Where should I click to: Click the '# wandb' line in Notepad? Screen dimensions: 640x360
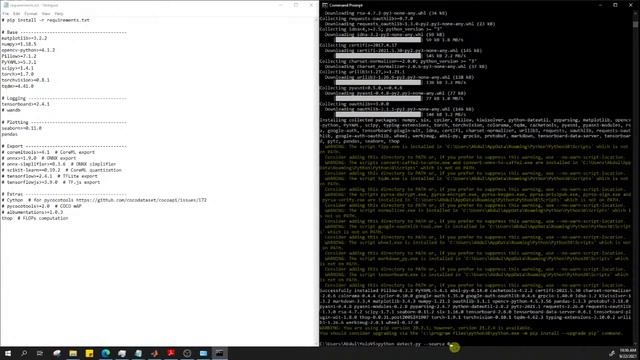click(x=11, y=110)
